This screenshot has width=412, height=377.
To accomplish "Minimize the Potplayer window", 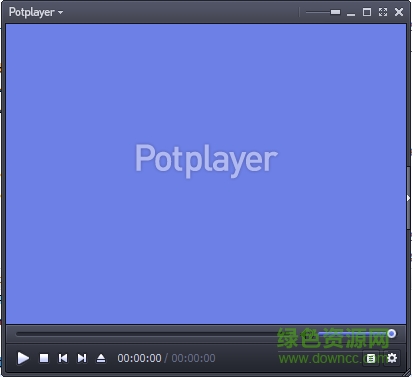I will [x=351, y=13].
